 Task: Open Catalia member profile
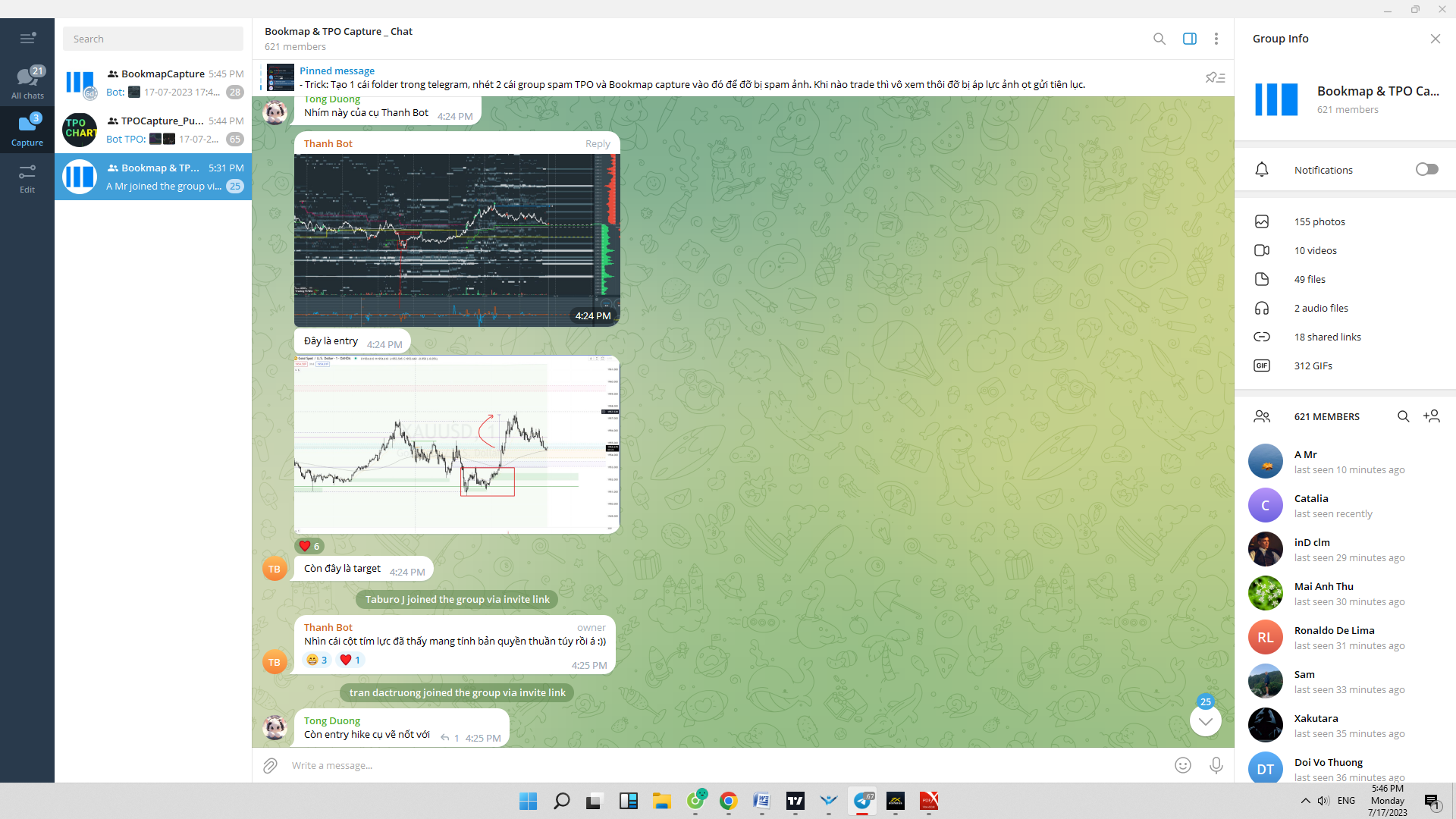pos(1345,505)
